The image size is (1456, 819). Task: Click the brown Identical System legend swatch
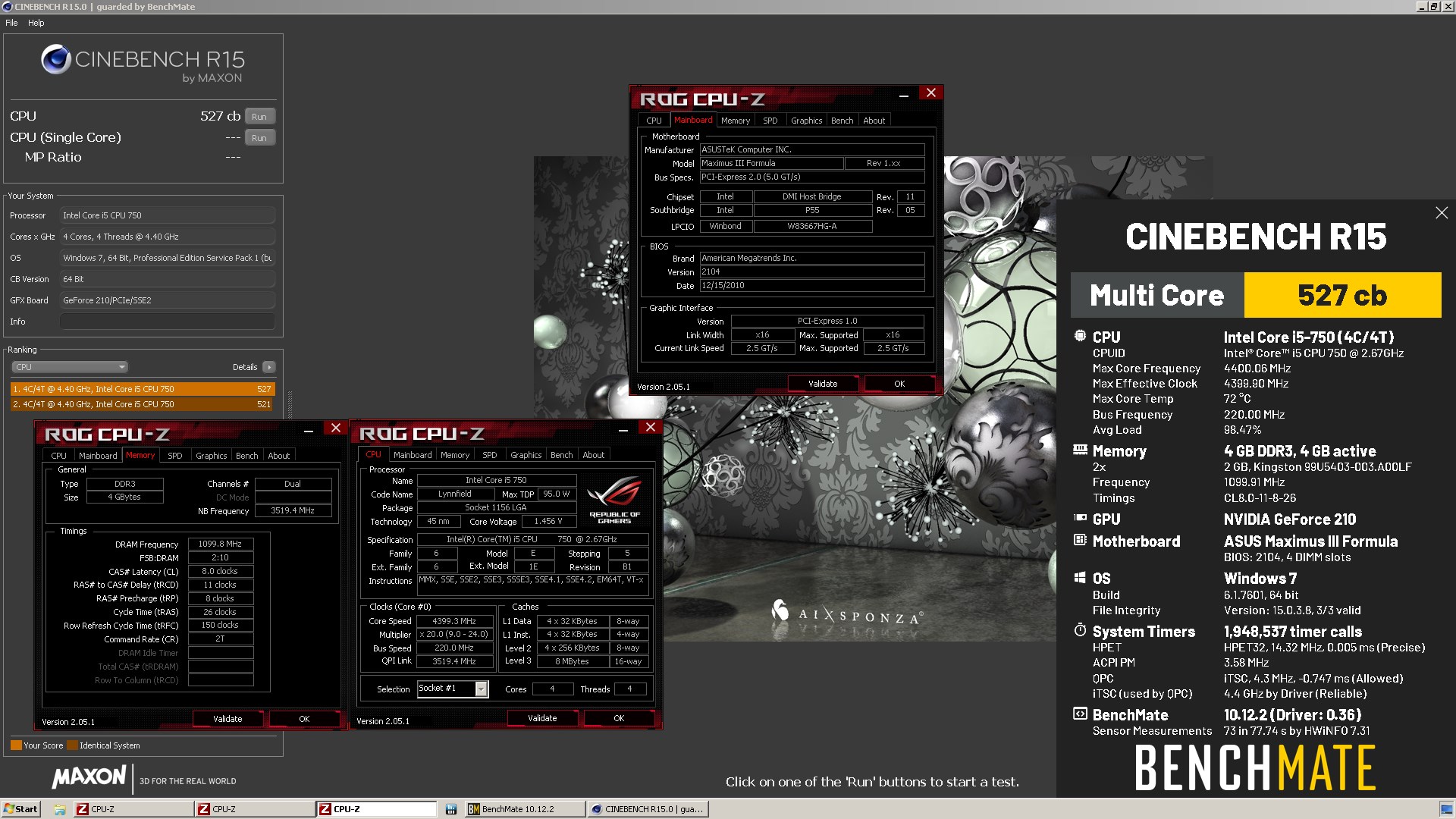tap(73, 745)
